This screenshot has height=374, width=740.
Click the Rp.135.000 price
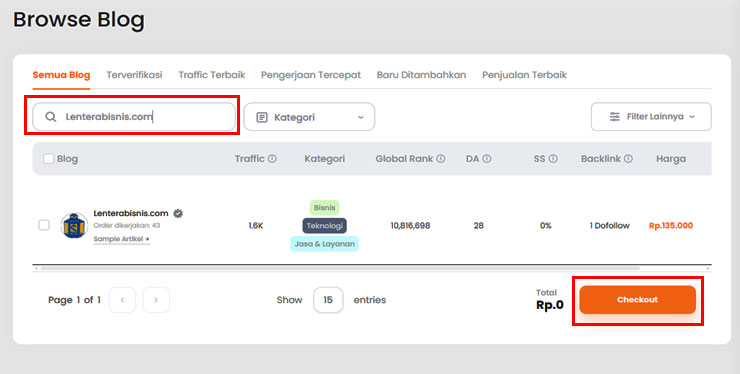(x=671, y=226)
